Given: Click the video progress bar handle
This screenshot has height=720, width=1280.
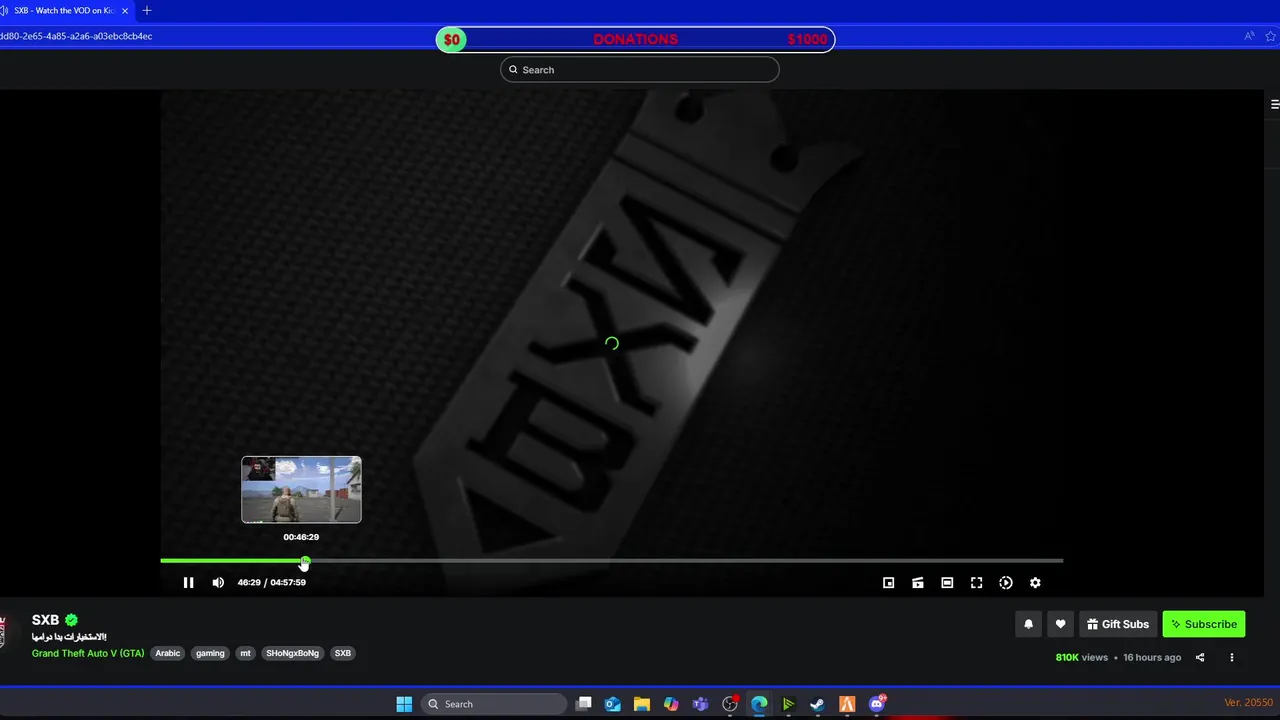Looking at the screenshot, I should [x=305, y=562].
